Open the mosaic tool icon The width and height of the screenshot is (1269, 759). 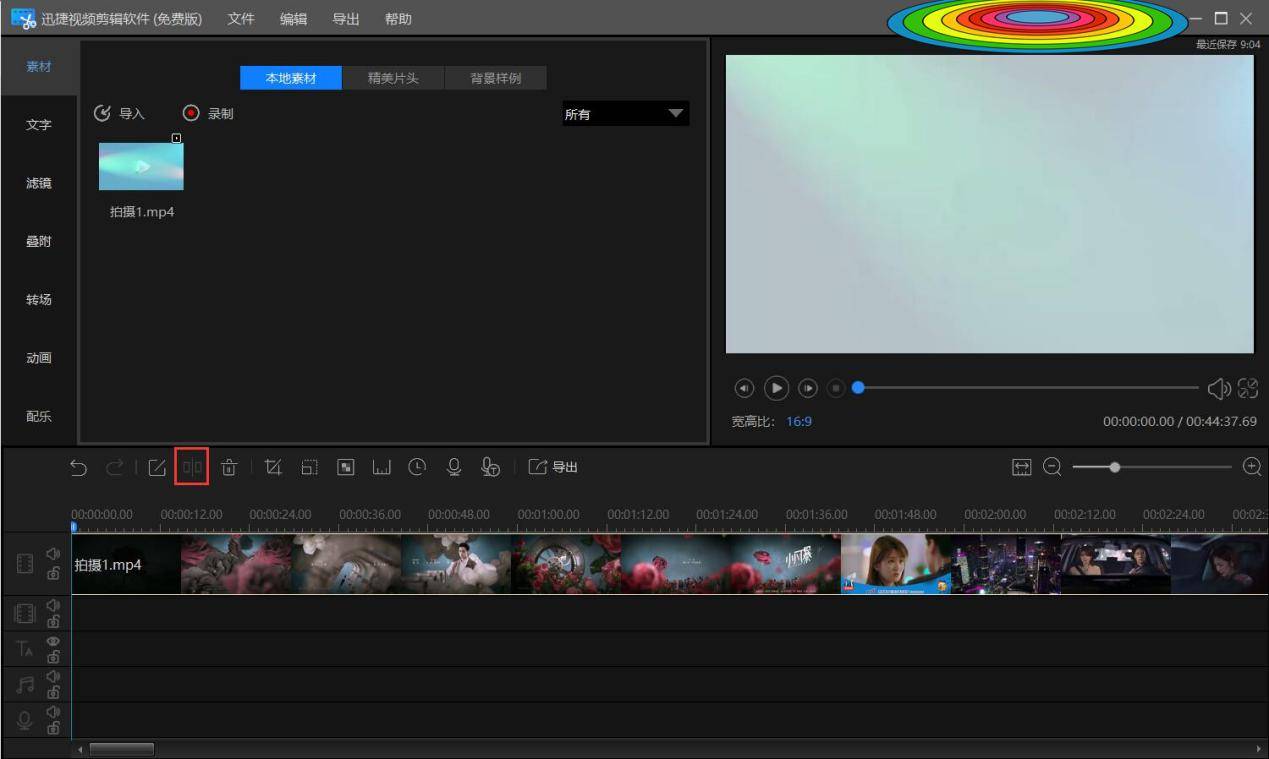[346, 467]
